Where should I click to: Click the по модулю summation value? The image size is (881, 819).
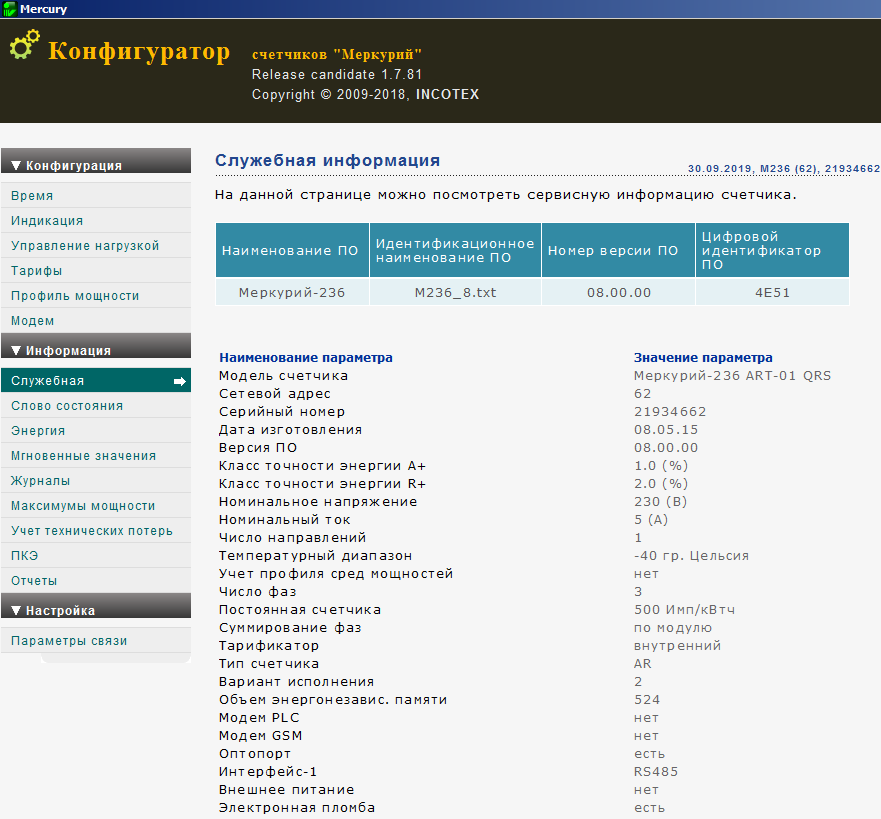(673, 627)
